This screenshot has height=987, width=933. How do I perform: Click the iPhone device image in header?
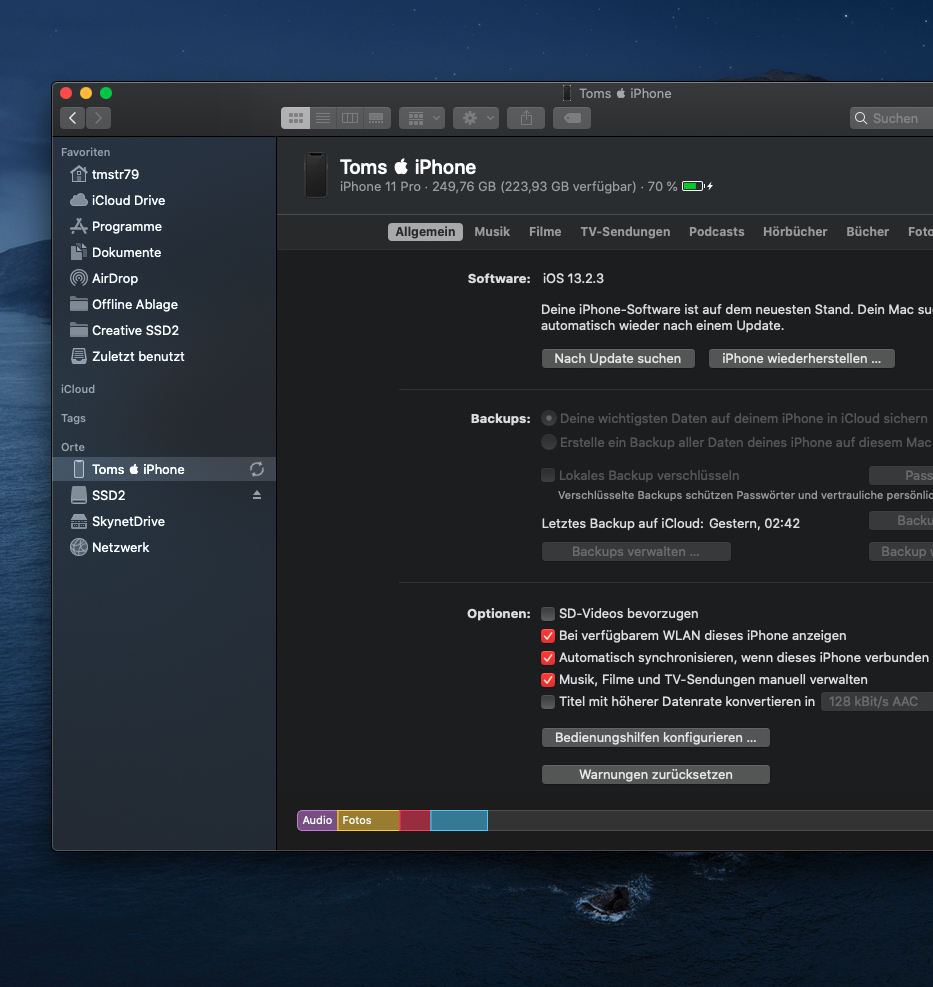click(315, 175)
